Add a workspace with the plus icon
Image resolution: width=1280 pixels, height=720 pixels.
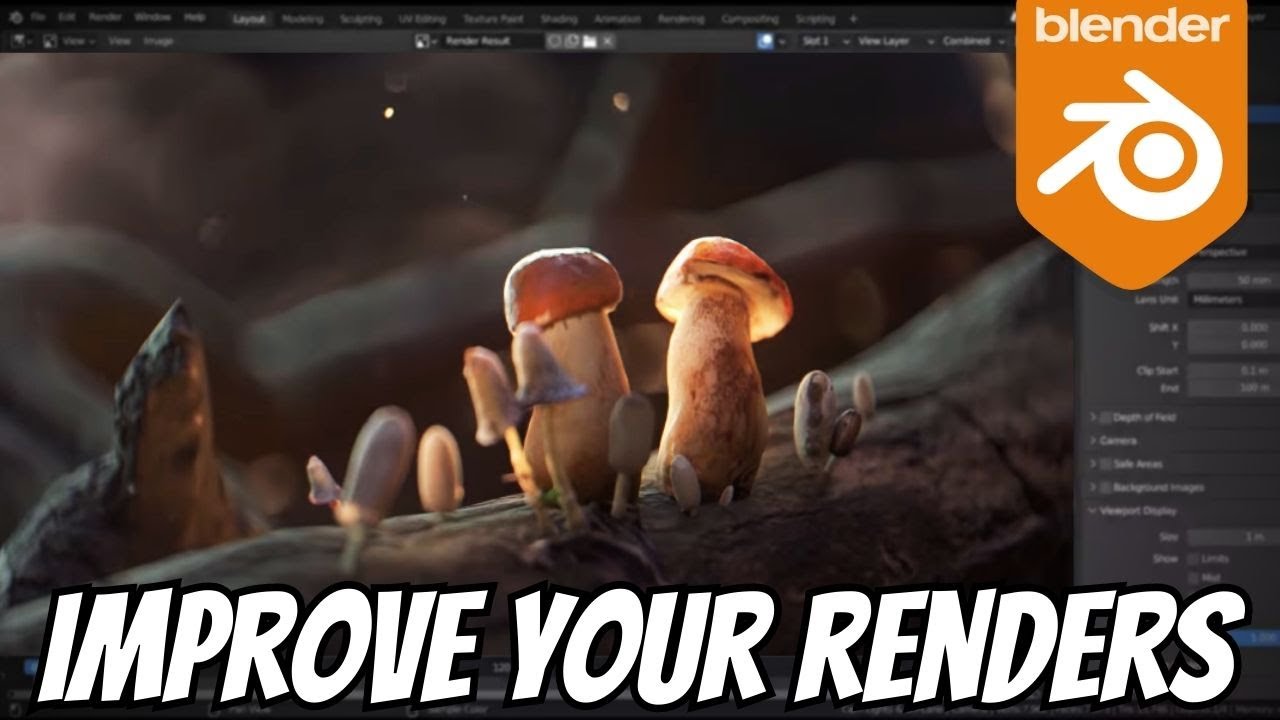pyautogui.click(x=853, y=19)
